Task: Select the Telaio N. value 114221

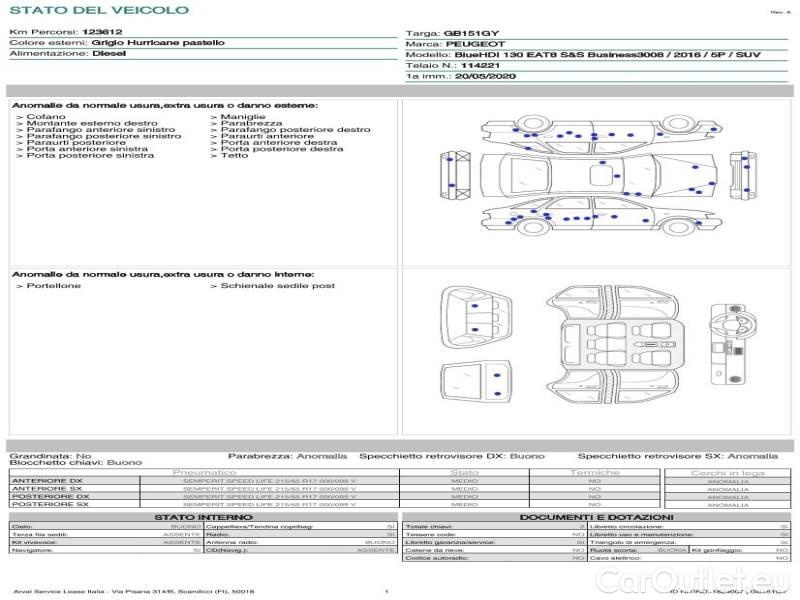Action: [480, 65]
